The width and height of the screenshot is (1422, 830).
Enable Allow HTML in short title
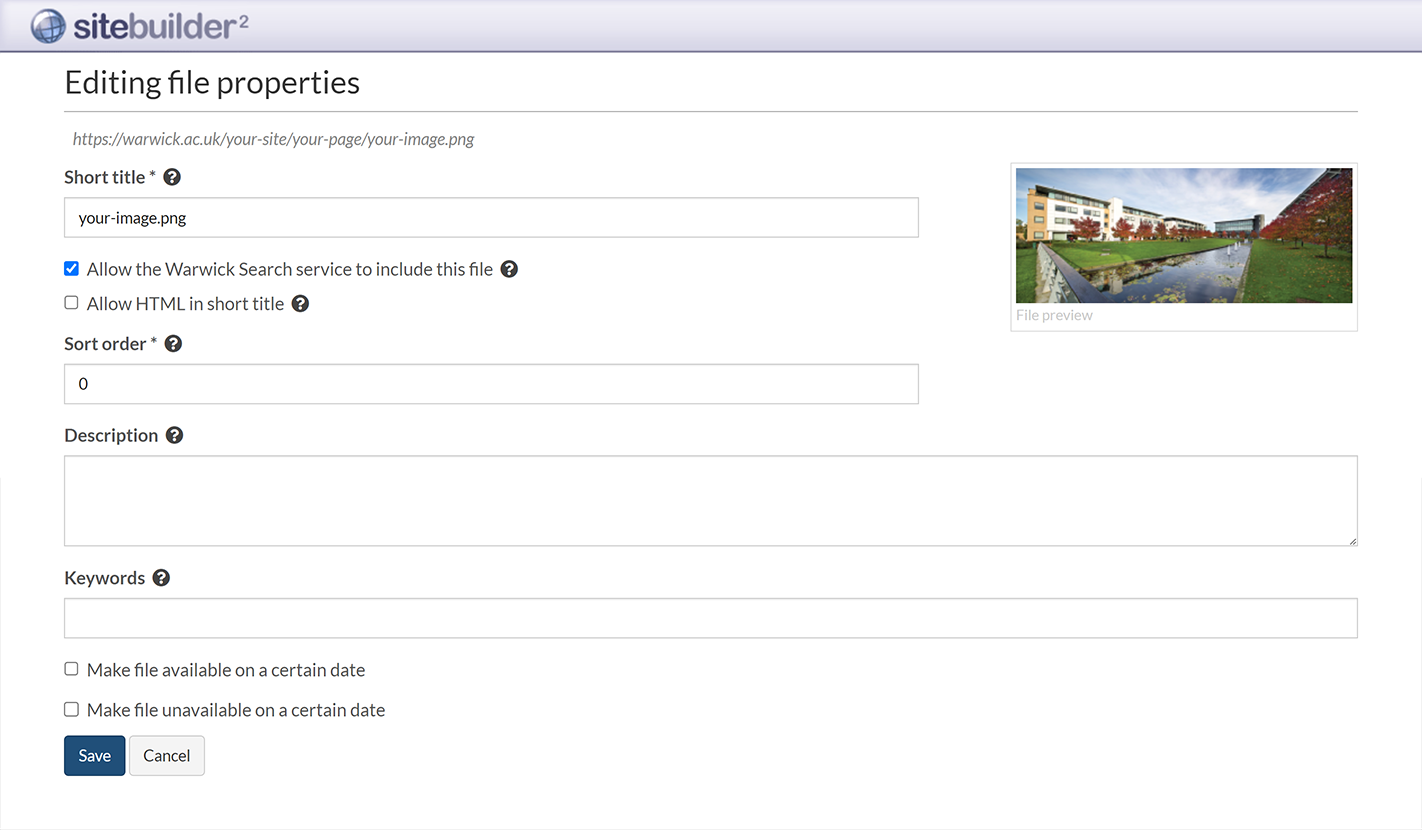71,302
